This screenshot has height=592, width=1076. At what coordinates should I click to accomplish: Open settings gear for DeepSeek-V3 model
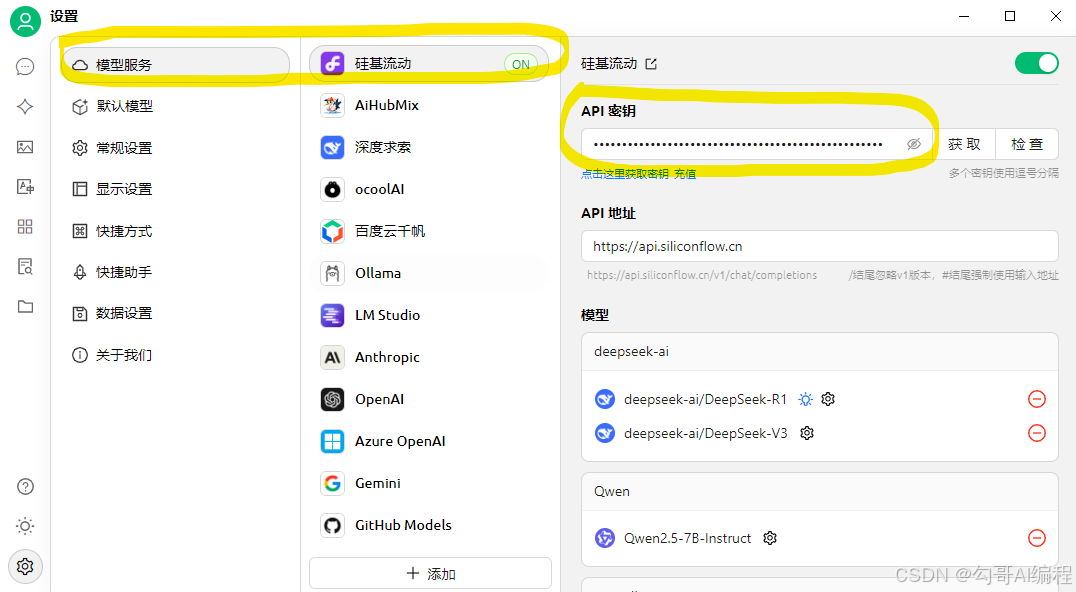click(807, 433)
